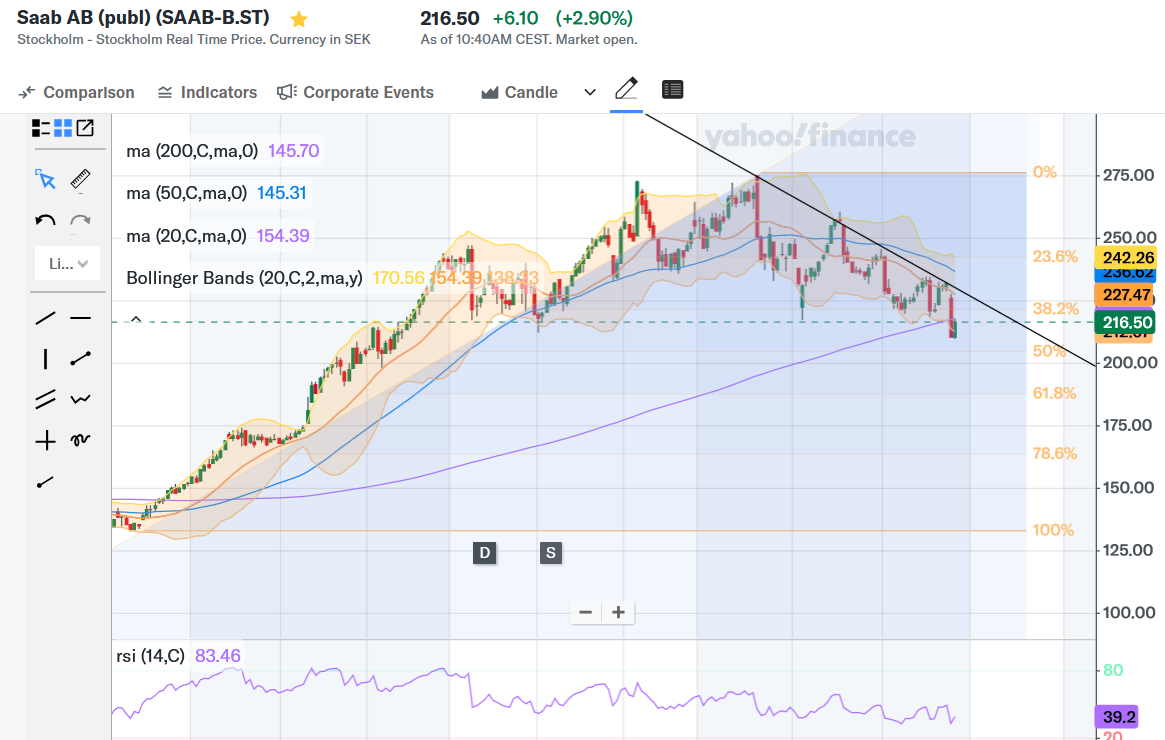Click the Undo arrow icon

[x=45, y=221]
